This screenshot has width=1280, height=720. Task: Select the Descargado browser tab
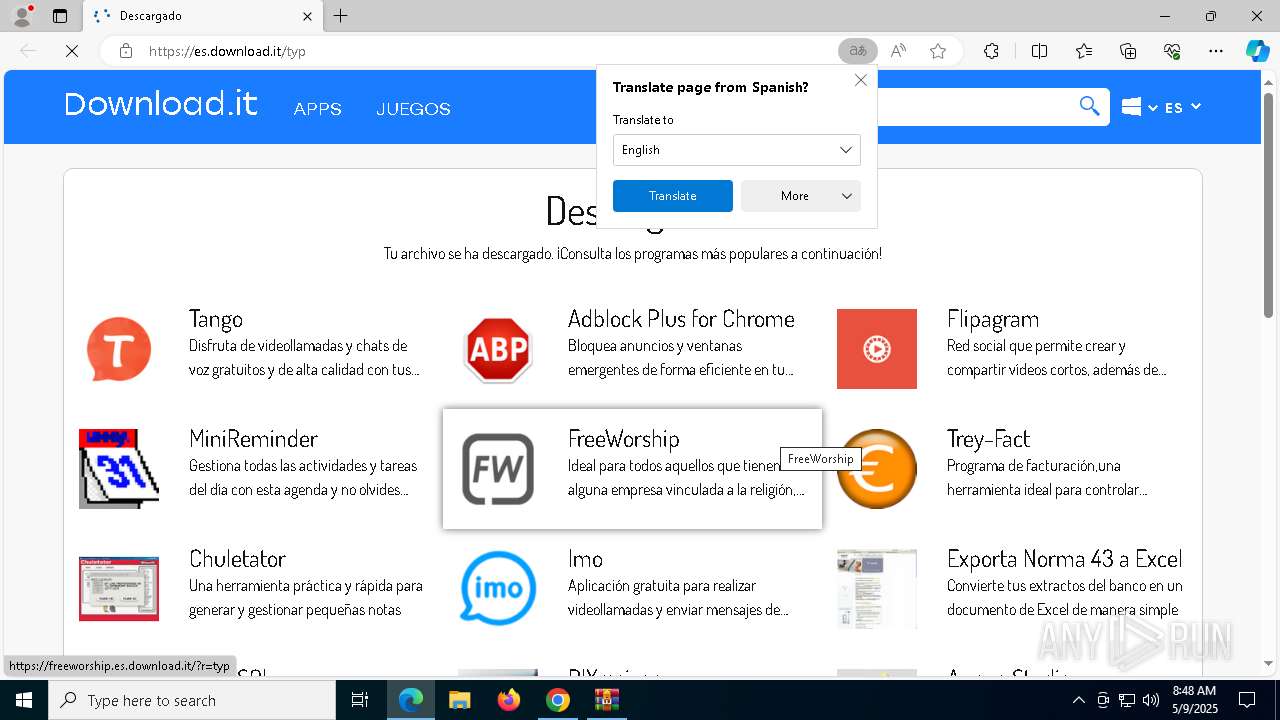(202, 16)
